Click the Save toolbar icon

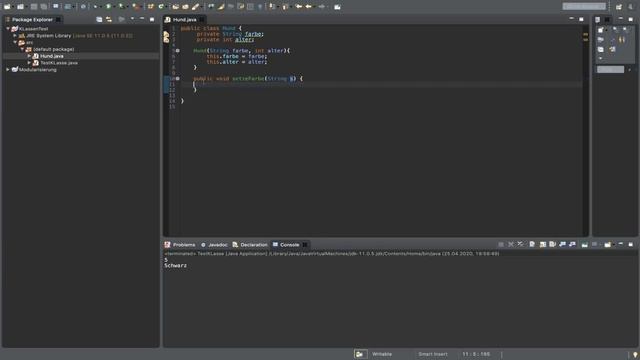[34, 7]
